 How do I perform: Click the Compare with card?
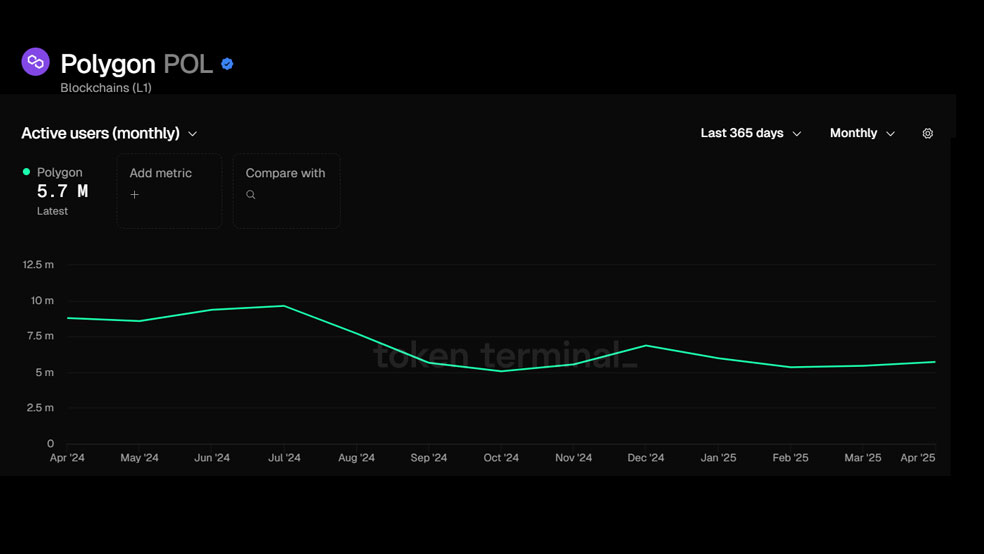click(x=287, y=191)
